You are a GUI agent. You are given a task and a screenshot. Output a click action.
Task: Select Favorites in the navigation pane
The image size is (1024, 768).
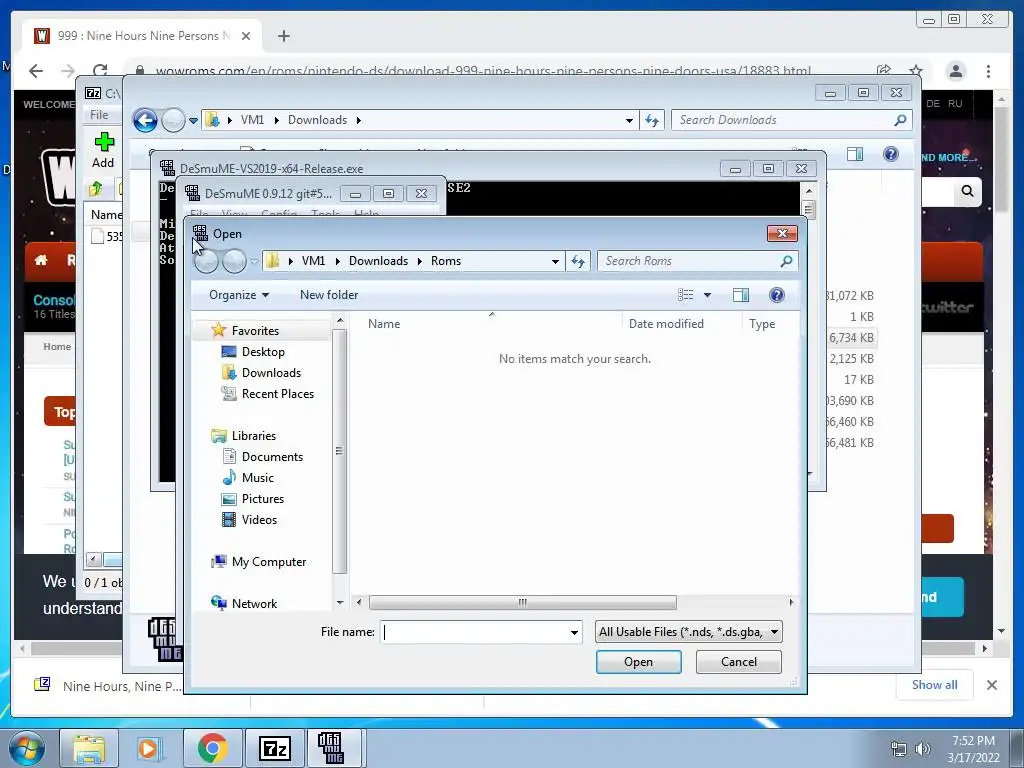pyautogui.click(x=255, y=330)
